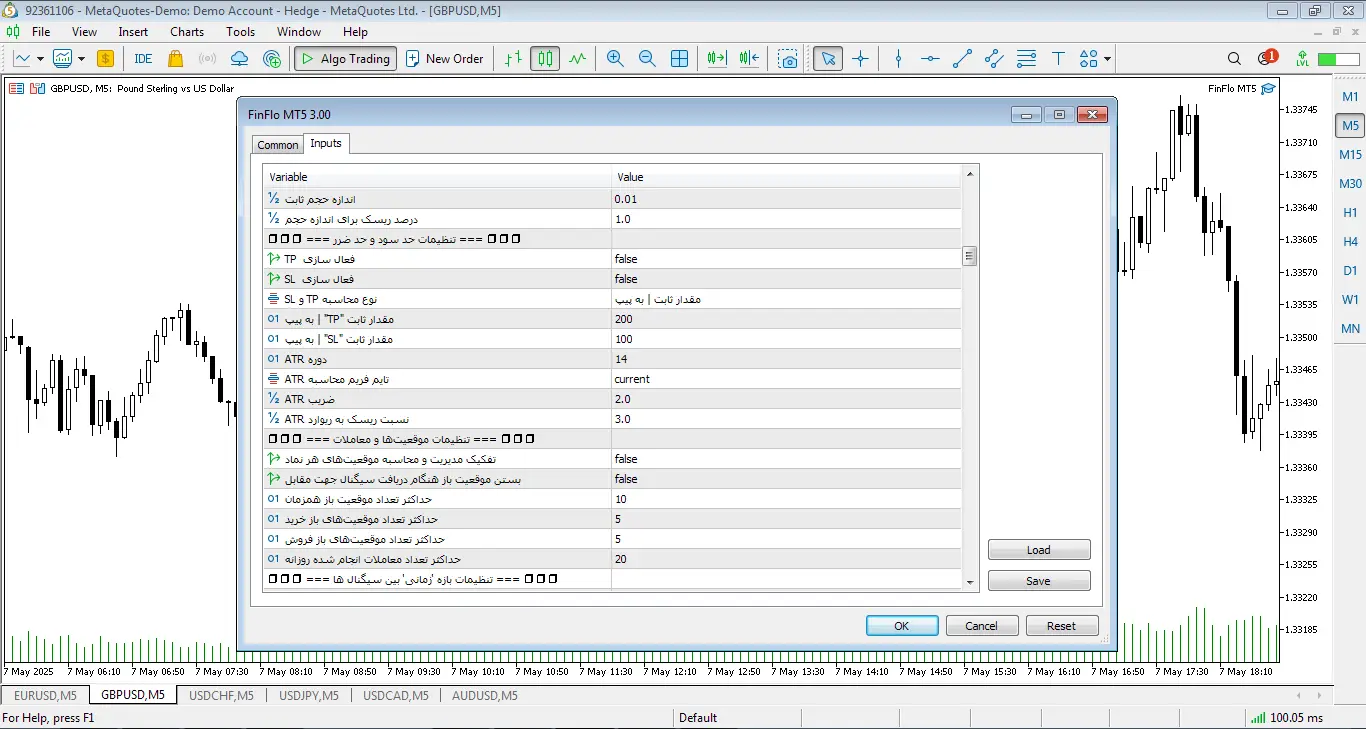The image size is (1366, 729).
Task: Open notifications with red badge icon
Action: (x=1267, y=59)
